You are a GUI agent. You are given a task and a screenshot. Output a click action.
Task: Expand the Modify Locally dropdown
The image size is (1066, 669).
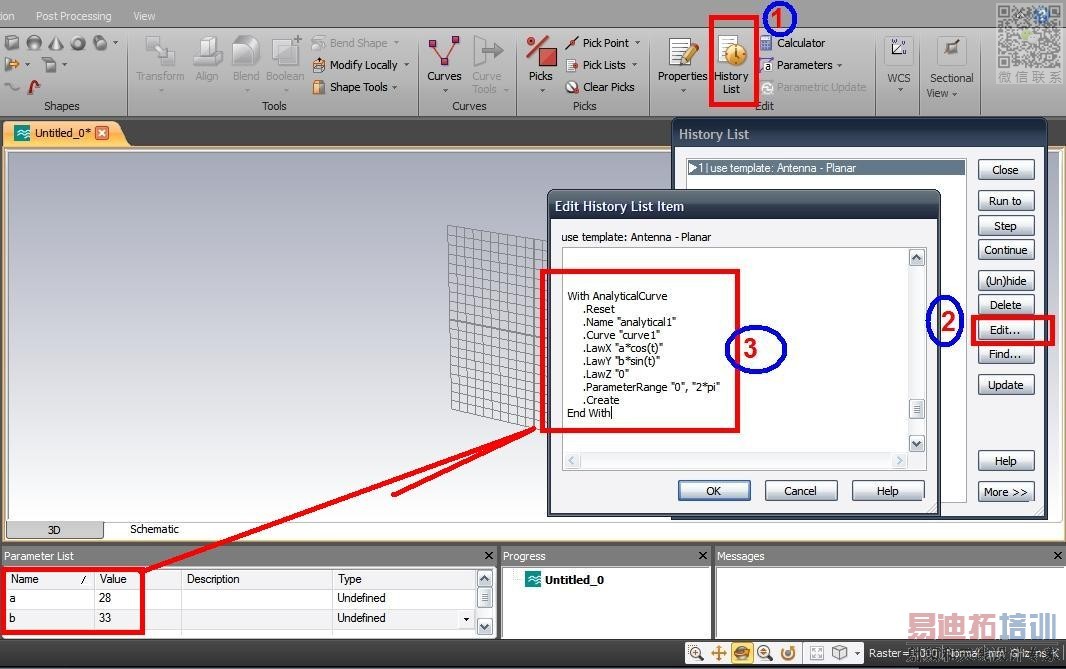[407, 65]
